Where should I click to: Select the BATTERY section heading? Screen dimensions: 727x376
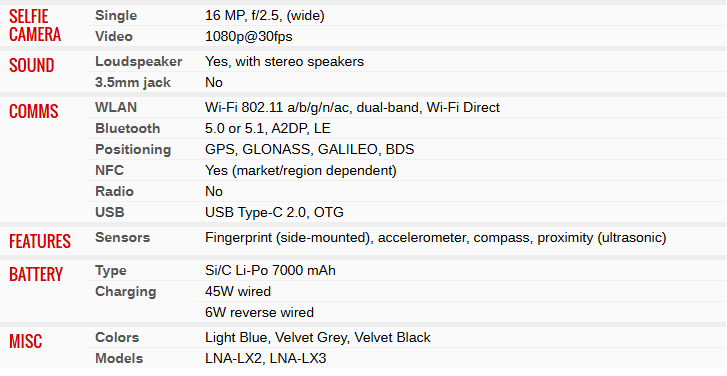tap(36, 274)
